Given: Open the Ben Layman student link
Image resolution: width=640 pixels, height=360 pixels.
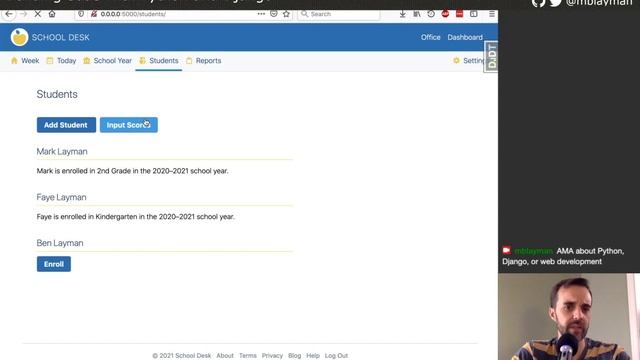Looking at the screenshot, I should tap(60, 243).
